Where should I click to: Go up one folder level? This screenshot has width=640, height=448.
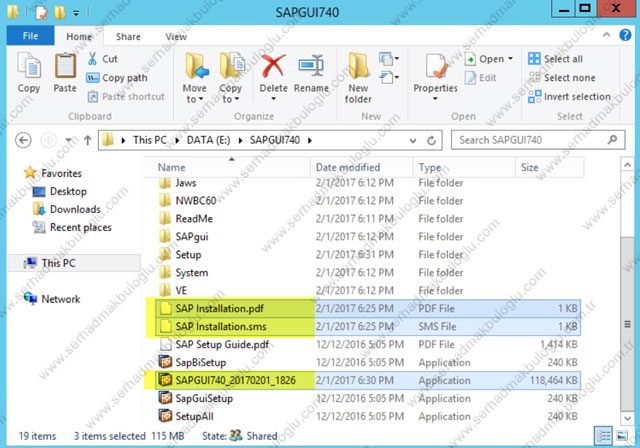[x=87, y=140]
